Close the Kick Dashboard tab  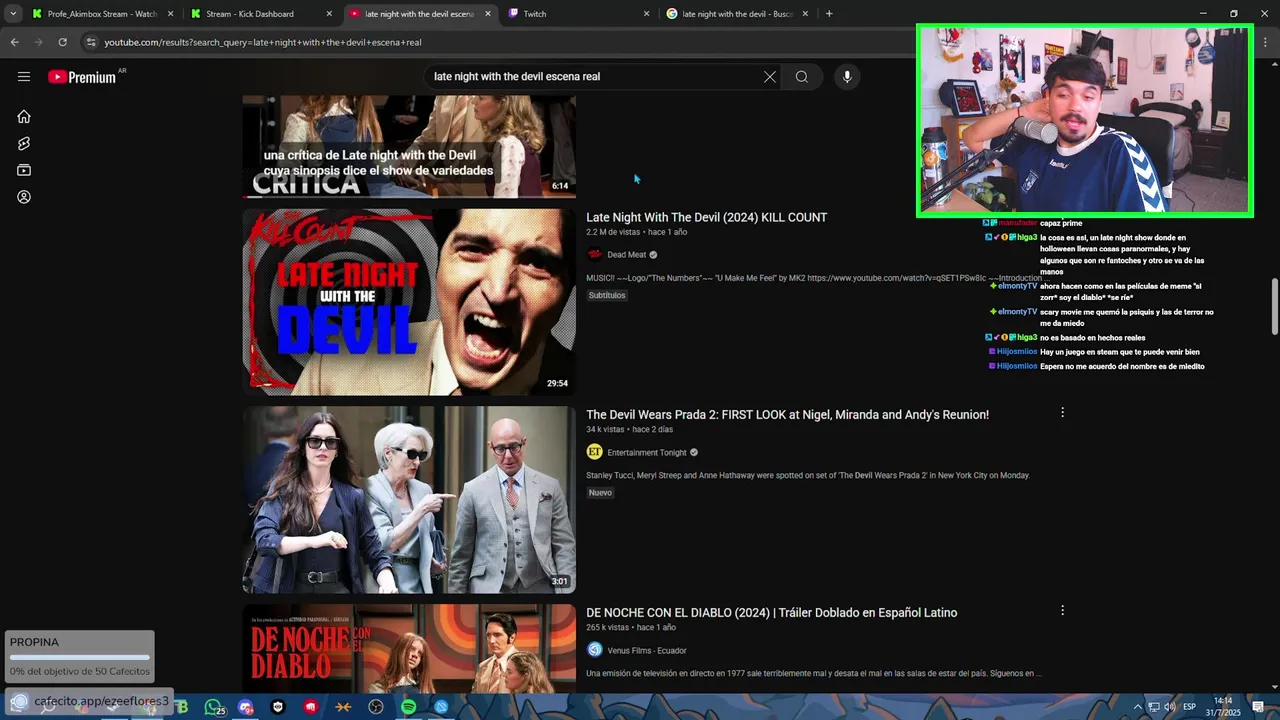[329, 14]
